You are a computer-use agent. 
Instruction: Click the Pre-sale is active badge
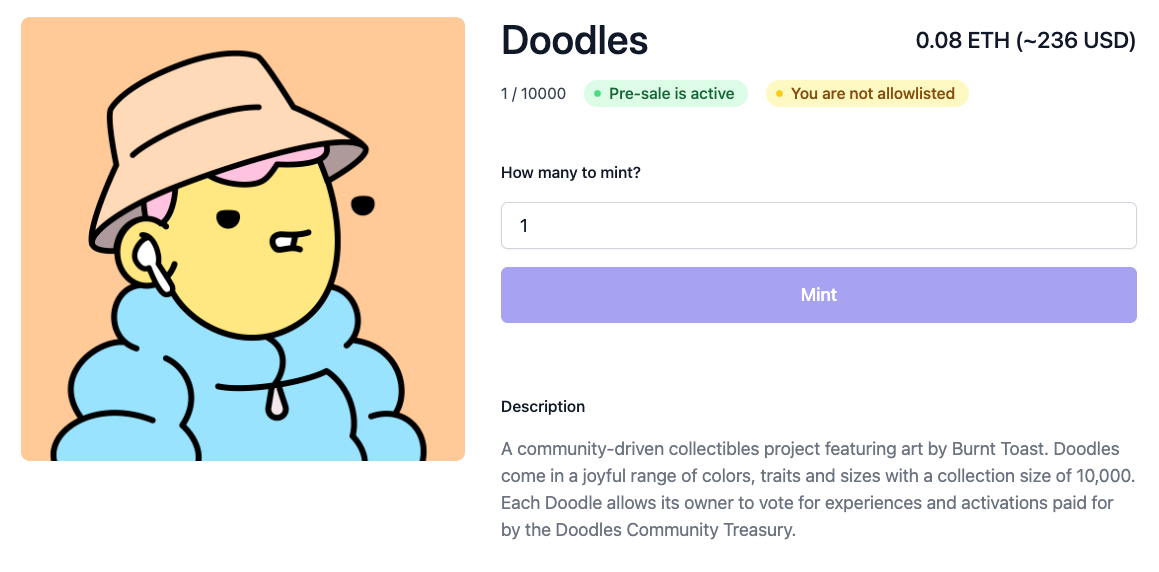coord(665,94)
